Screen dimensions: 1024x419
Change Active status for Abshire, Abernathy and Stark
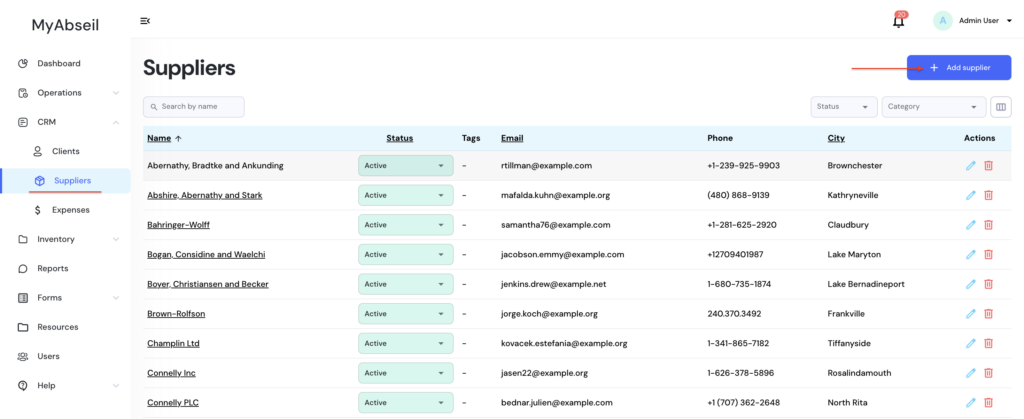click(x=405, y=196)
